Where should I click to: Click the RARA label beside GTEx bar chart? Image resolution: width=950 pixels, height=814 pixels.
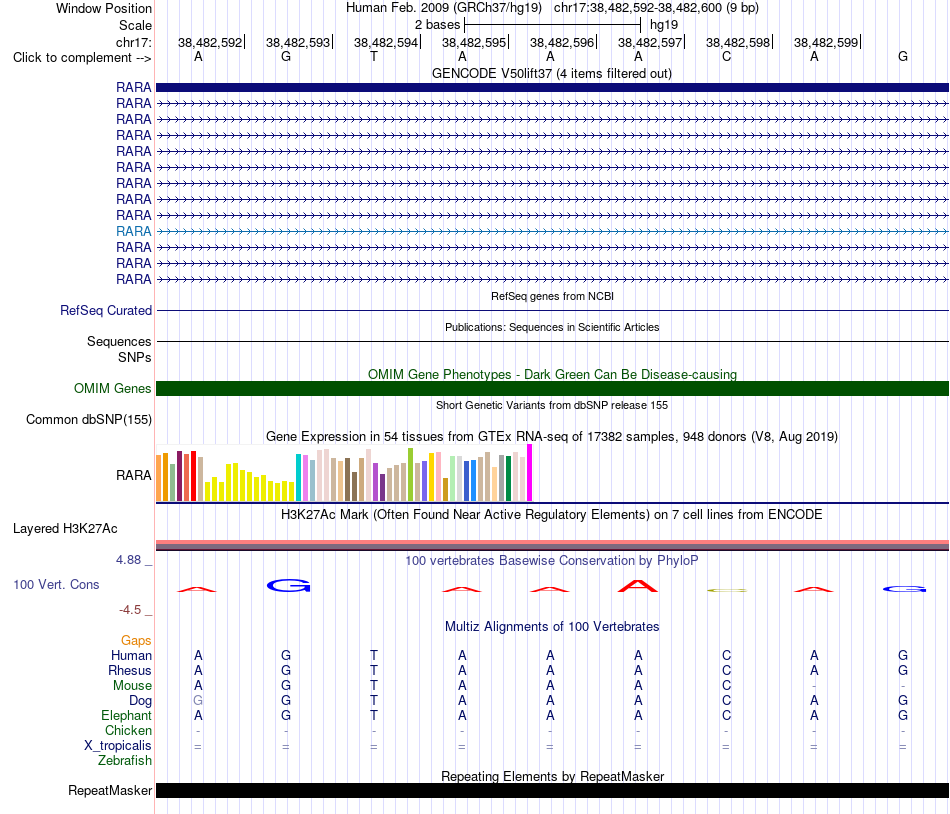(133, 475)
